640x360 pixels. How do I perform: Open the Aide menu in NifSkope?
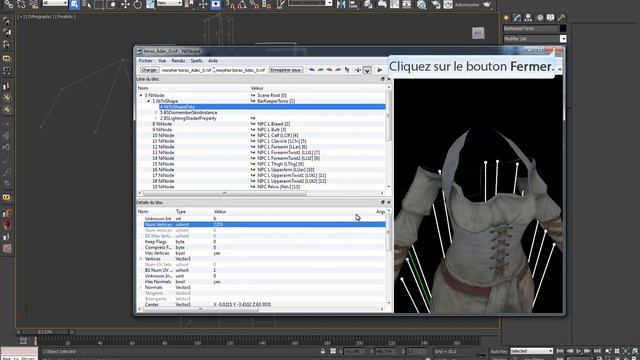point(213,61)
